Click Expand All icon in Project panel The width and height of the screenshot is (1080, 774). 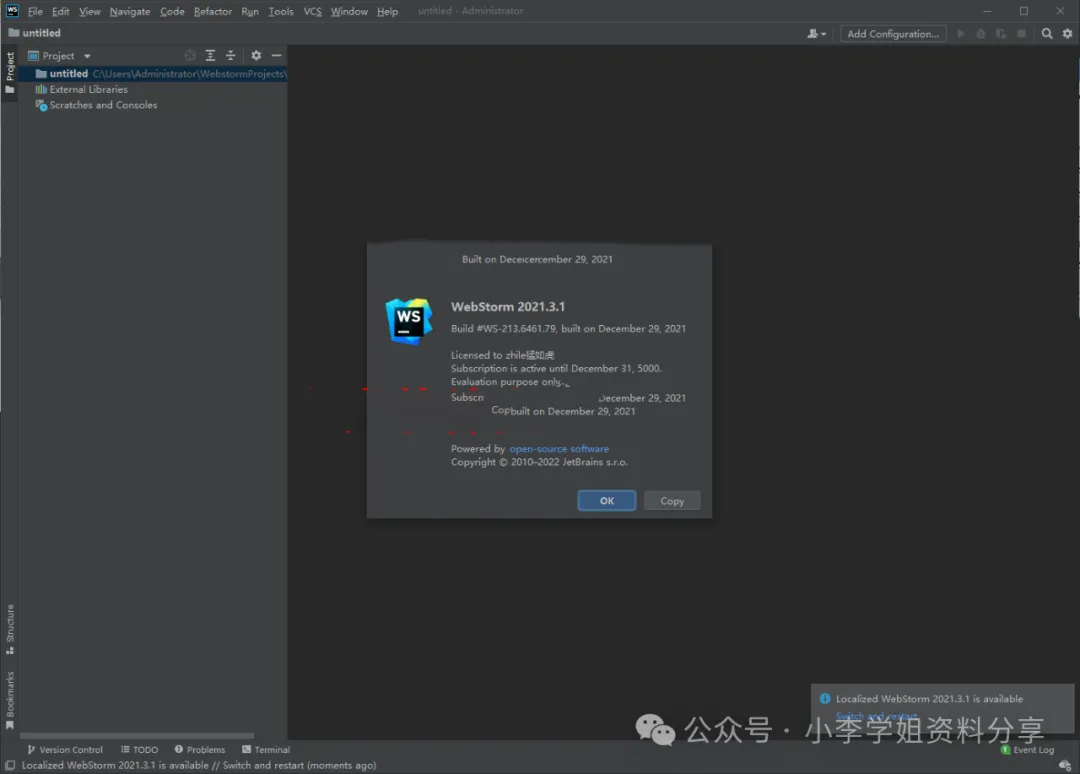[210, 55]
